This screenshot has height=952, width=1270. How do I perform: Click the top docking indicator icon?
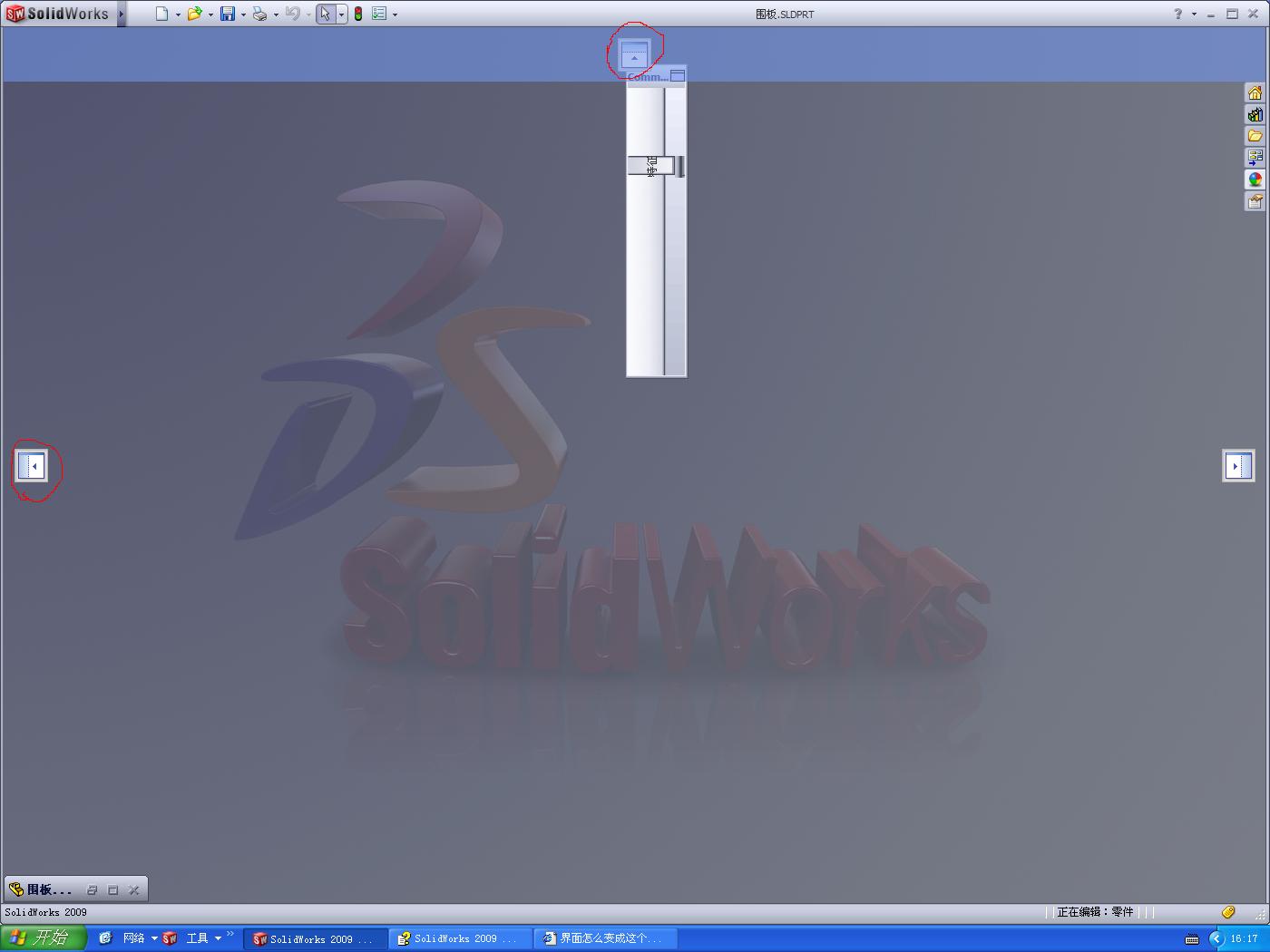(x=634, y=54)
